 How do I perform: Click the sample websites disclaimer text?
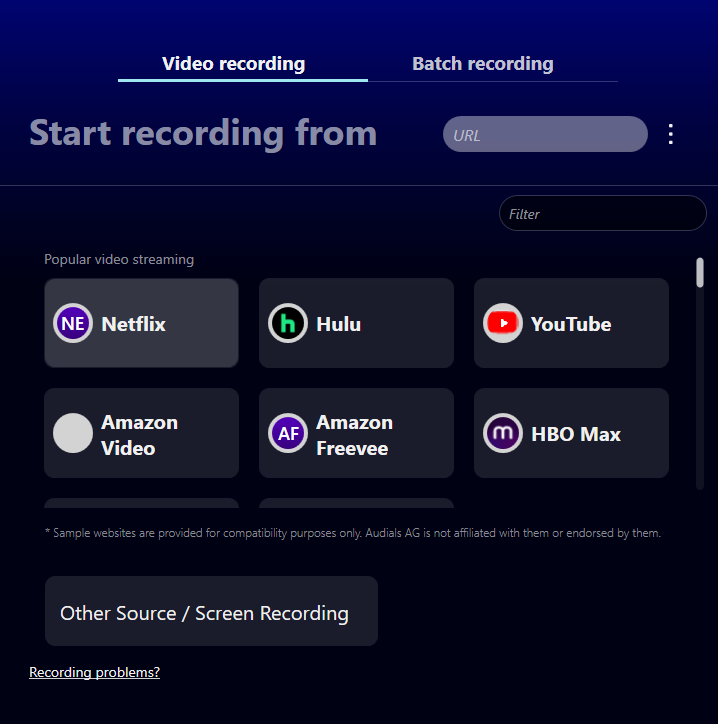[353, 533]
